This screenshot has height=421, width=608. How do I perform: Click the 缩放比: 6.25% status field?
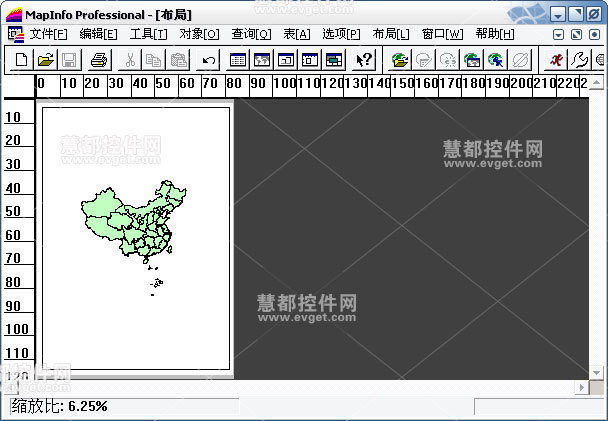[x=124, y=406]
